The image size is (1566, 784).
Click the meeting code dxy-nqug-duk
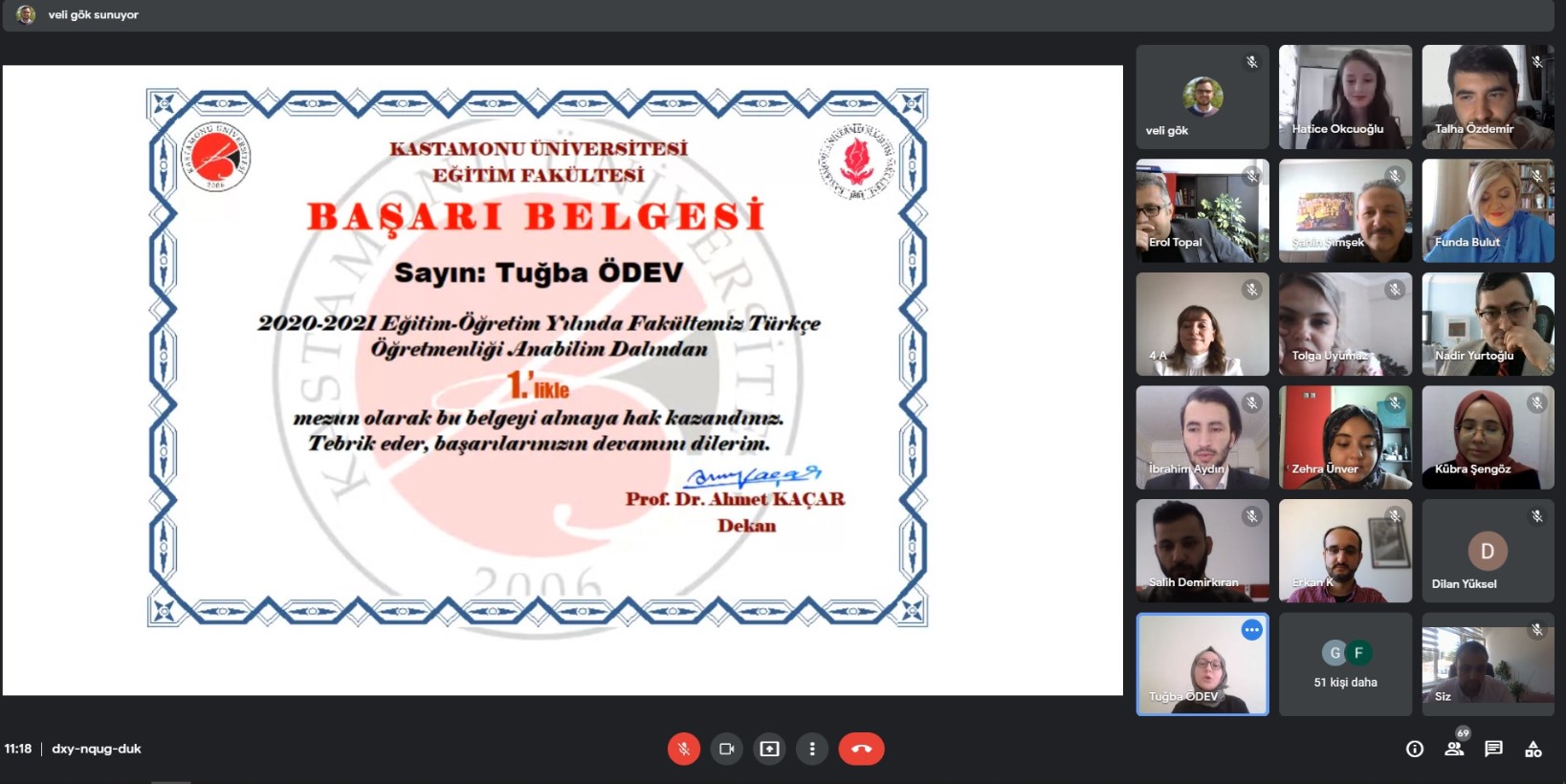[x=97, y=749]
